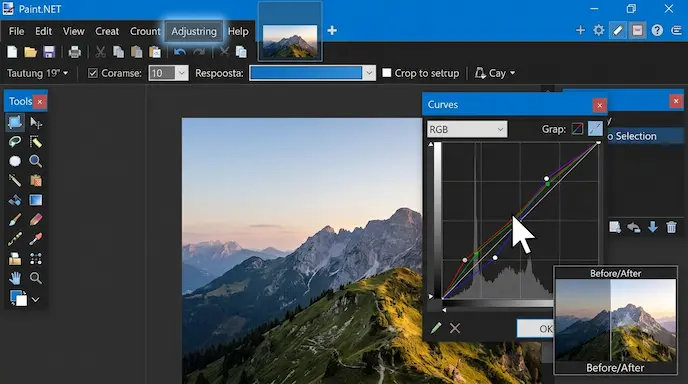Click the Print icon
This screenshot has height=384, width=688.
point(75,52)
